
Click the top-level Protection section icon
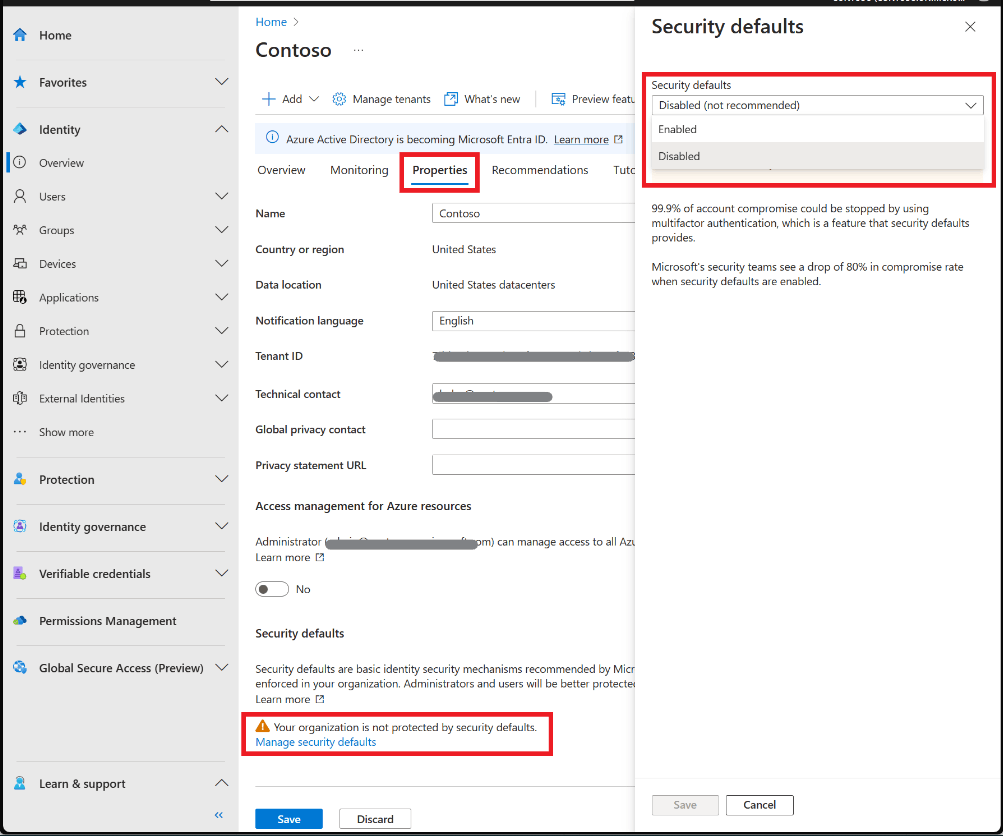(x=20, y=479)
